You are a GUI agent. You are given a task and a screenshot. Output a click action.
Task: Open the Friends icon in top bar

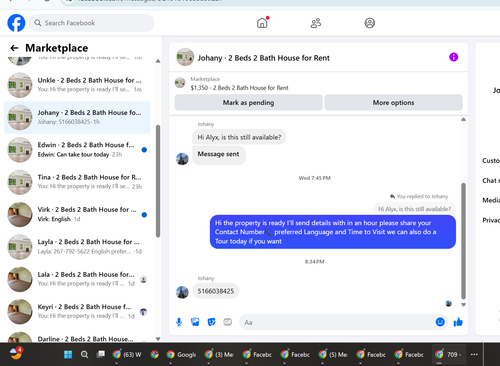tap(316, 23)
